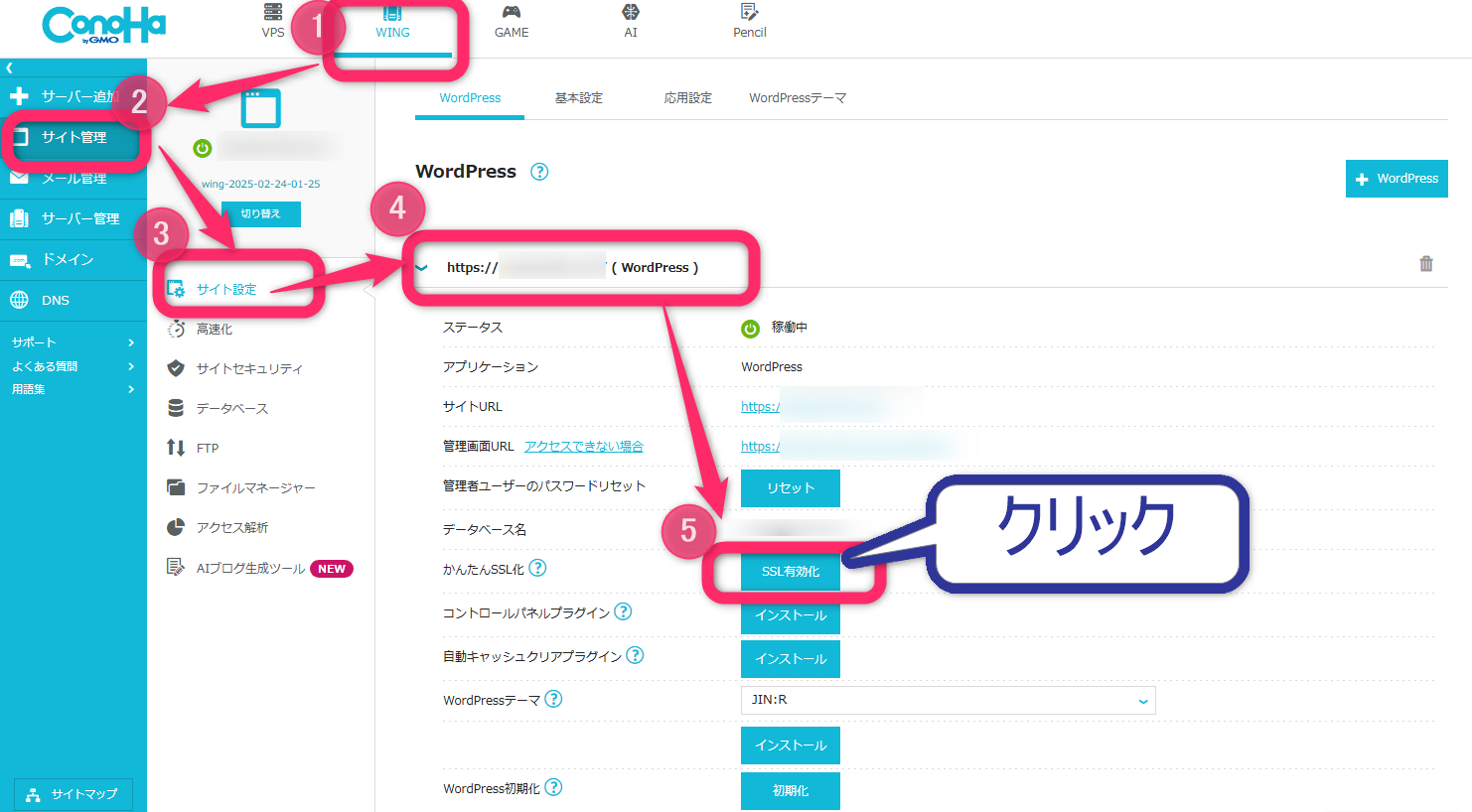Collapse the https:// WordPress site row
The height and width of the screenshot is (812, 1472).
pyautogui.click(x=422, y=268)
